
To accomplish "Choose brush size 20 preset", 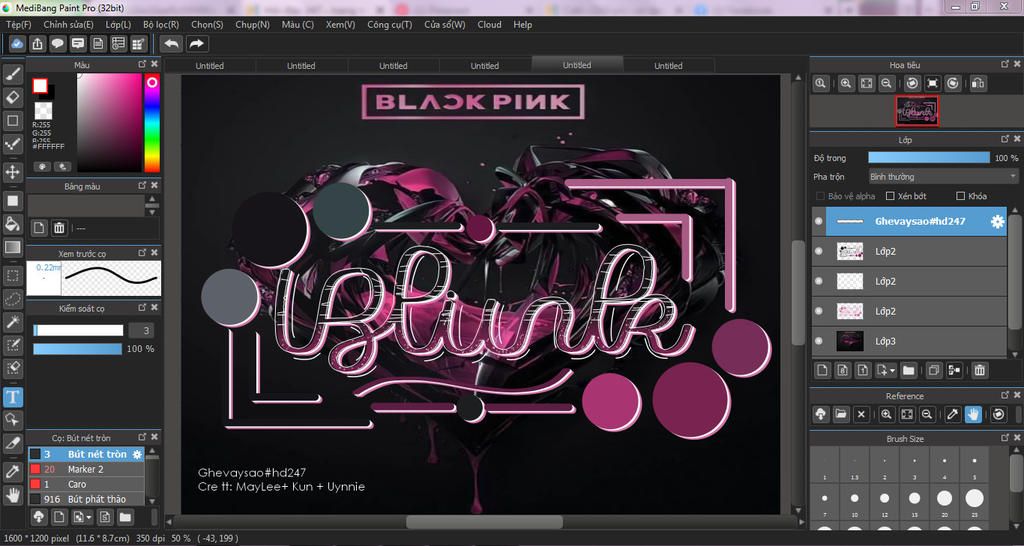I will pyautogui.click(x=945, y=501).
